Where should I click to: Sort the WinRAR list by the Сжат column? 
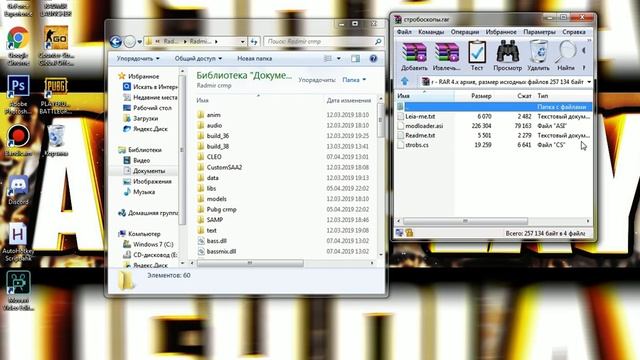tap(524, 96)
